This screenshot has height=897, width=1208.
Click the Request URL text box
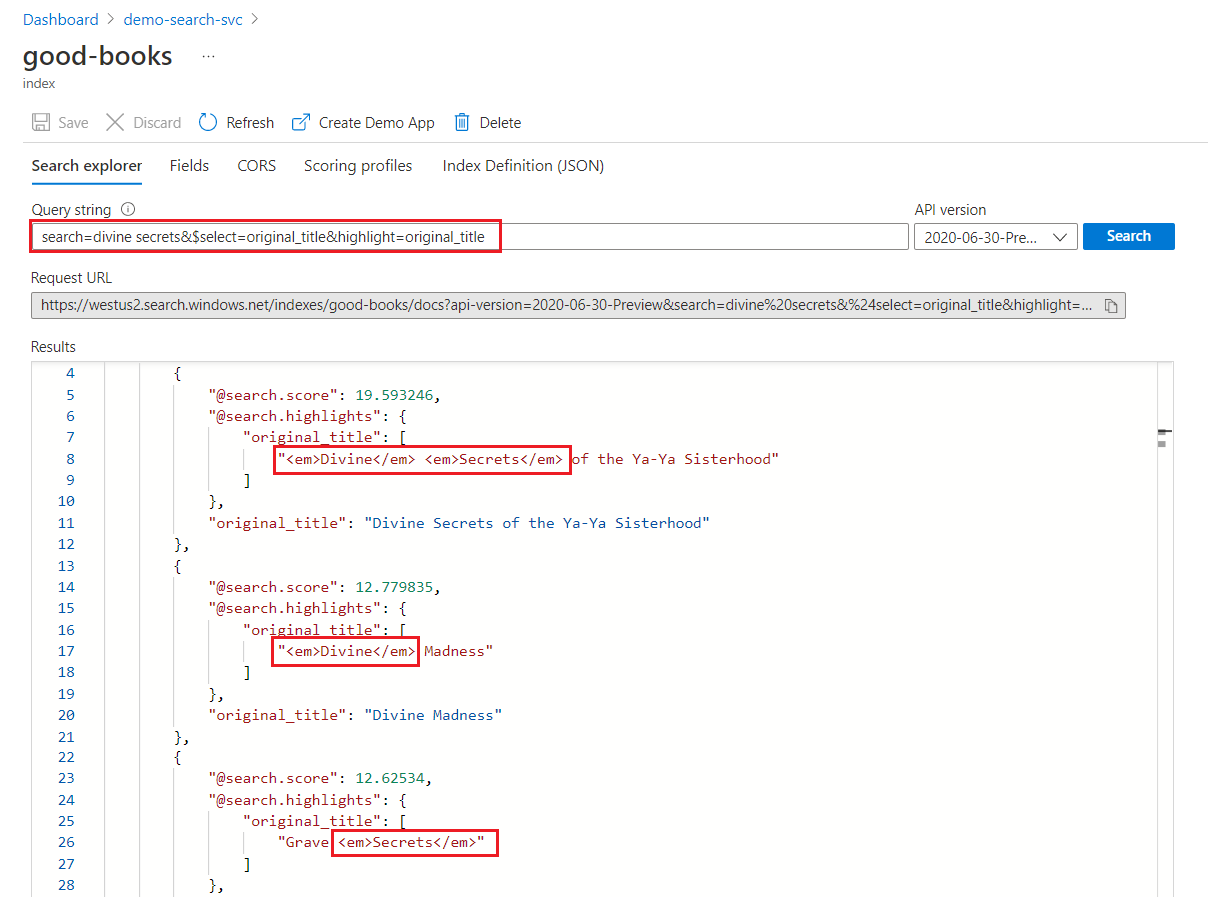click(x=565, y=306)
